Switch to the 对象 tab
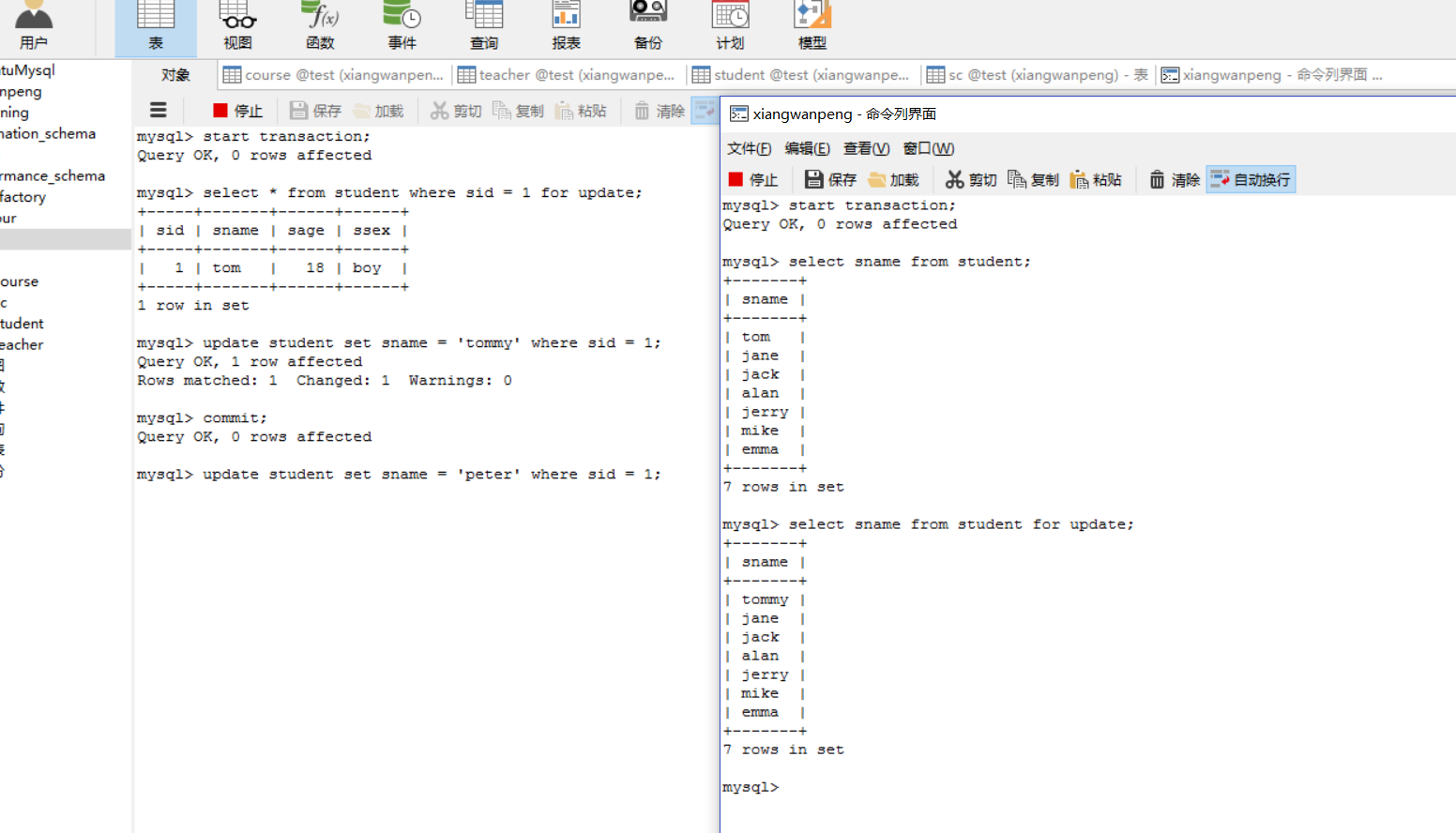 [175, 75]
